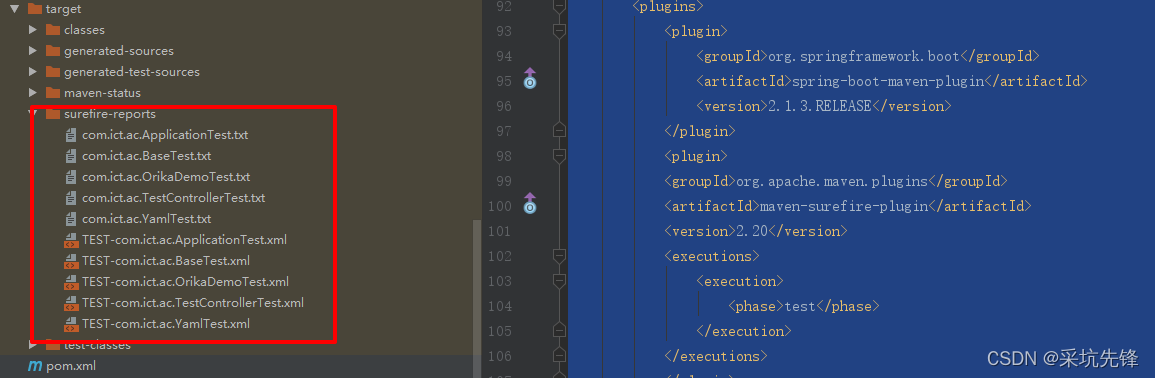1155x378 pixels.
Task: Click XML icon of TEST-com.ict.ac.OrikaDemoTest.xml
Action: tap(71, 281)
